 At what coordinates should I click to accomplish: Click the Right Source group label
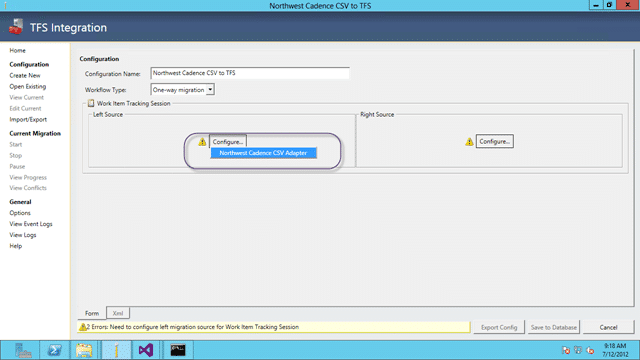coord(377,115)
